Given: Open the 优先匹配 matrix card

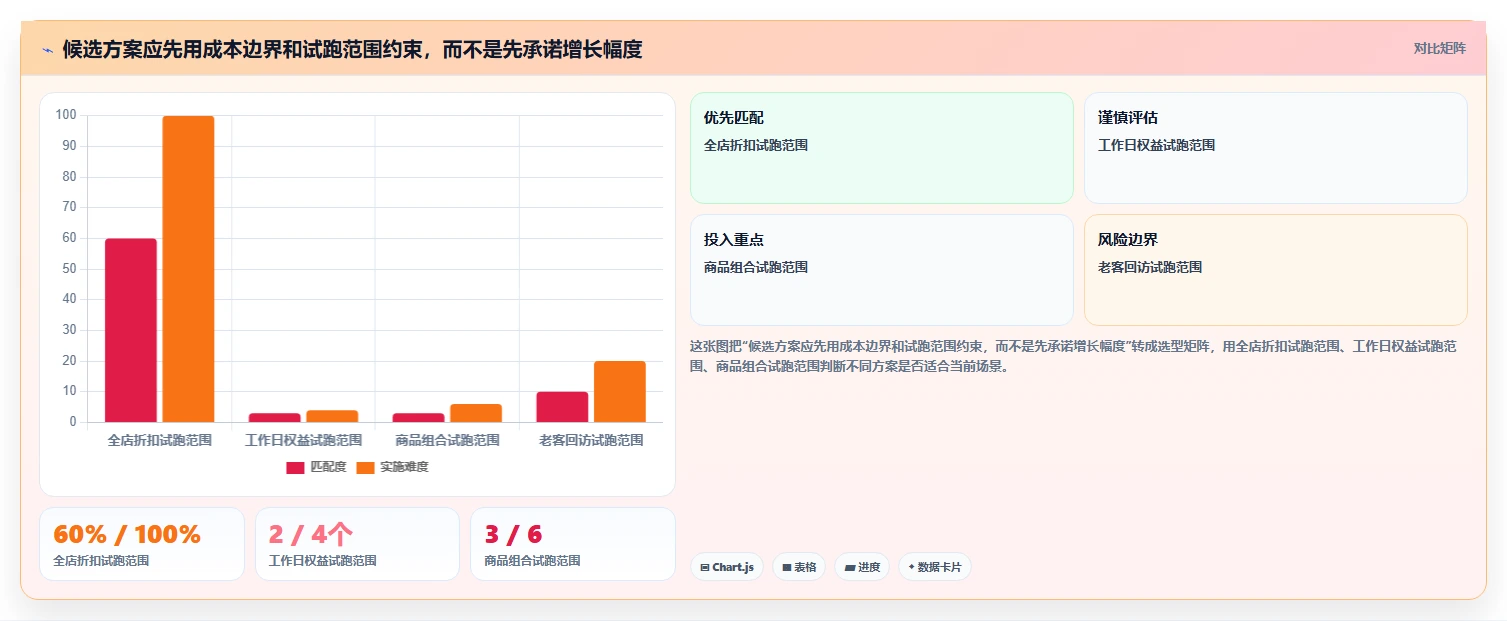Looking at the screenshot, I should point(882,148).
